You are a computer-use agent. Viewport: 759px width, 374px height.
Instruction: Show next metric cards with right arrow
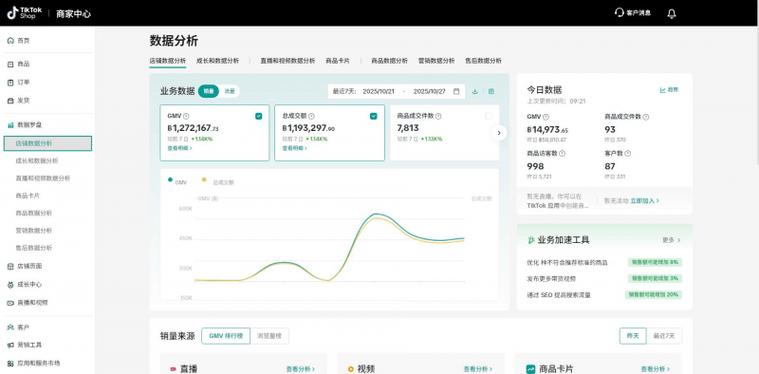[499, 133]
